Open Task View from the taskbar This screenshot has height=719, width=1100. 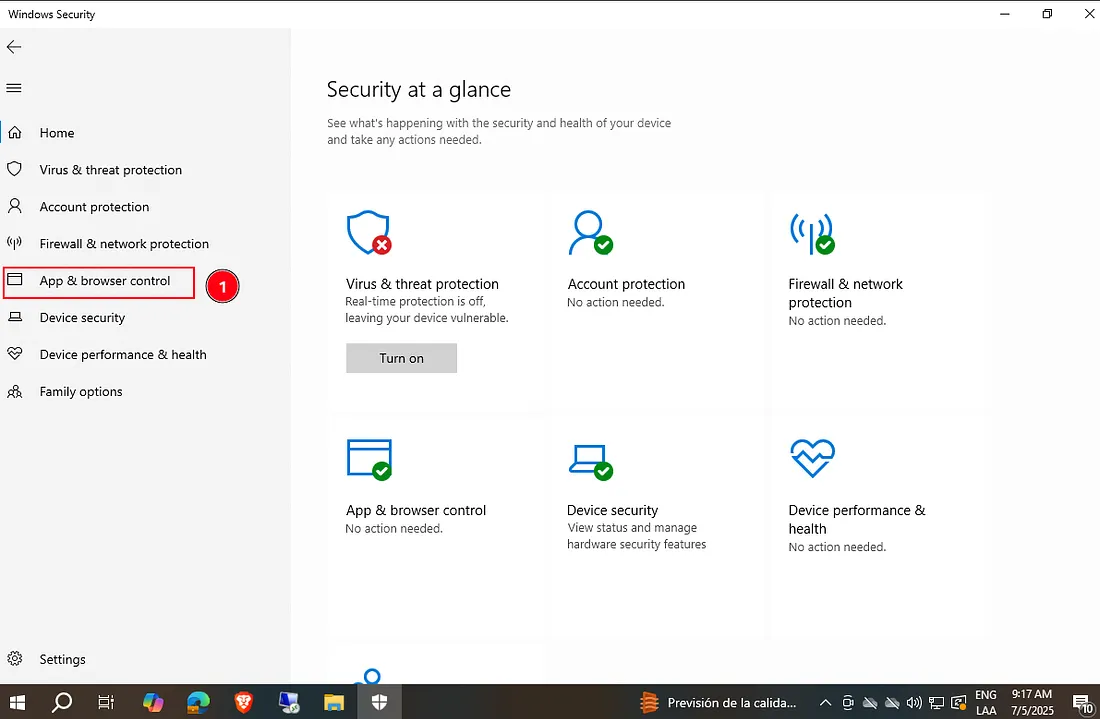(x=106, y=702)
